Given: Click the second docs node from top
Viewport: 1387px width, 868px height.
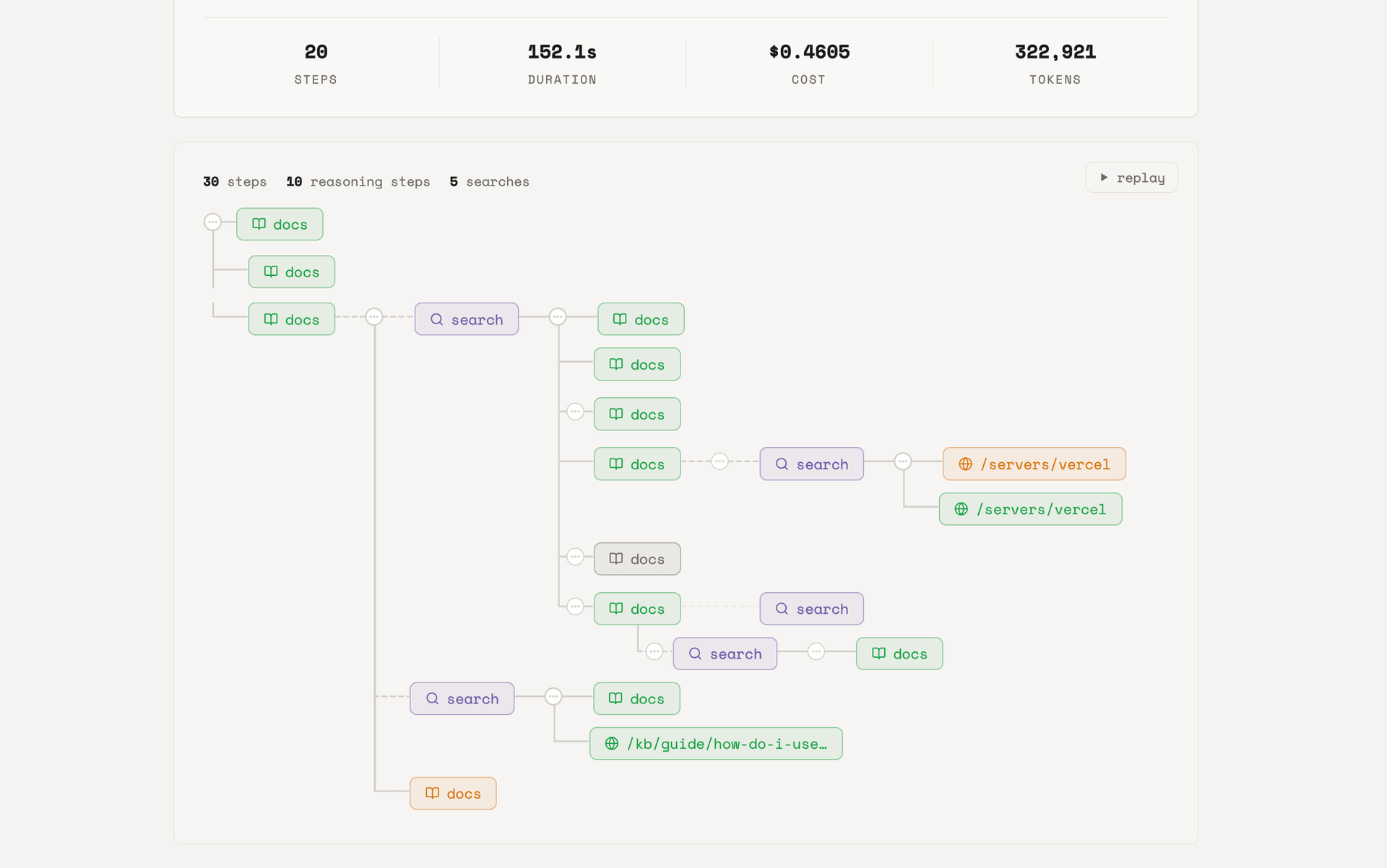Looking at the screenshot, I should coord(291,272).
